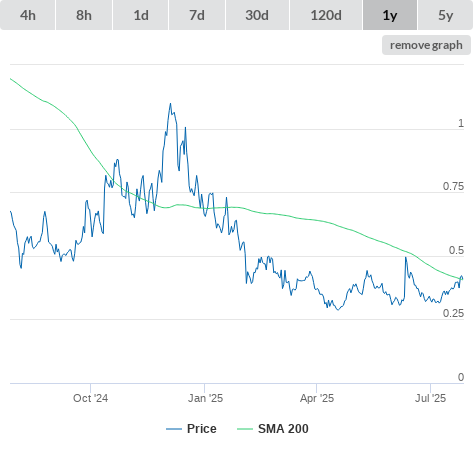Click the Oct '24 axis label
This screenshot has width=474, height=455.
point(90,398)
